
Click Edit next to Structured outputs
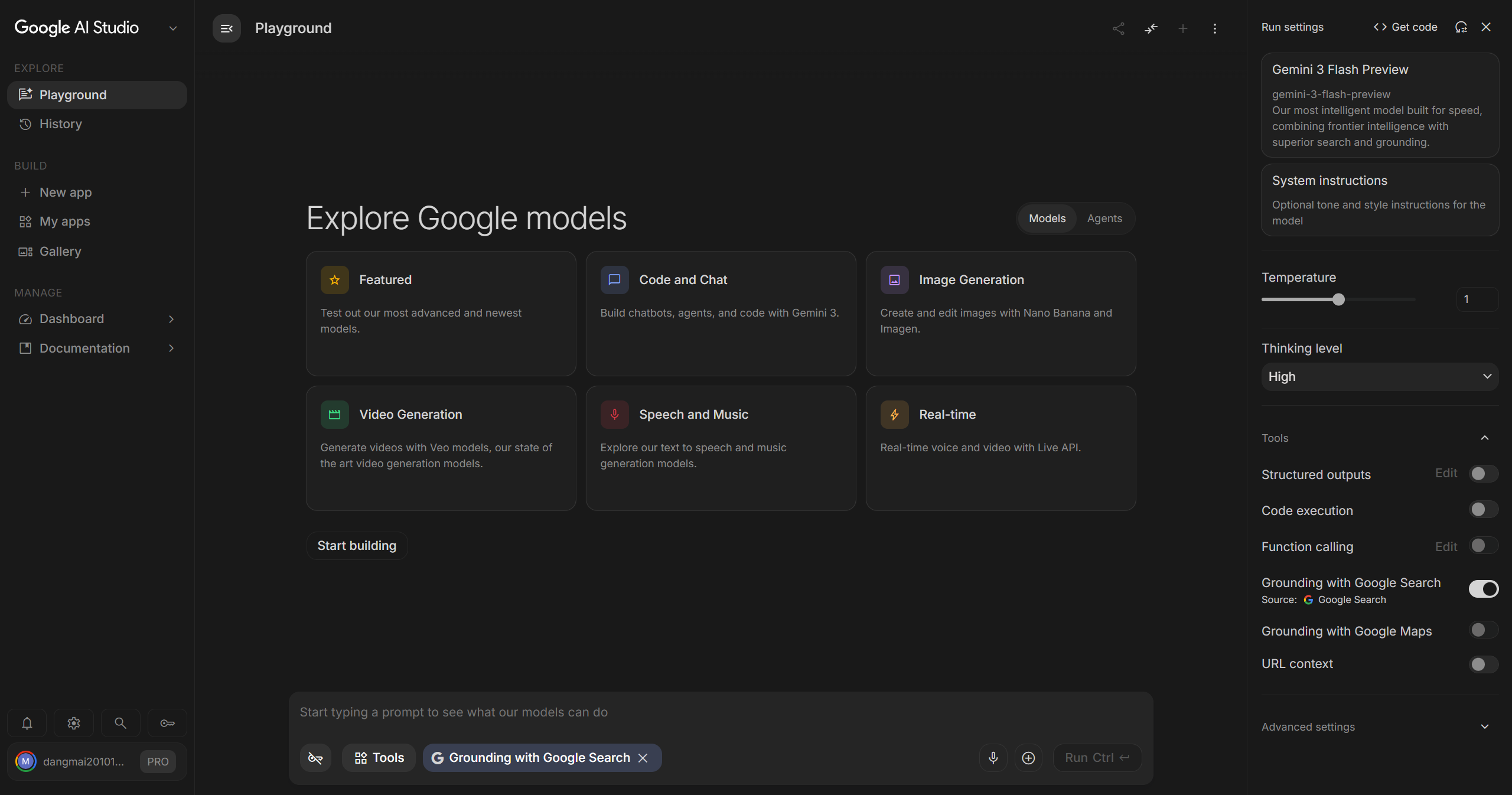click(x=1446, y=473)
